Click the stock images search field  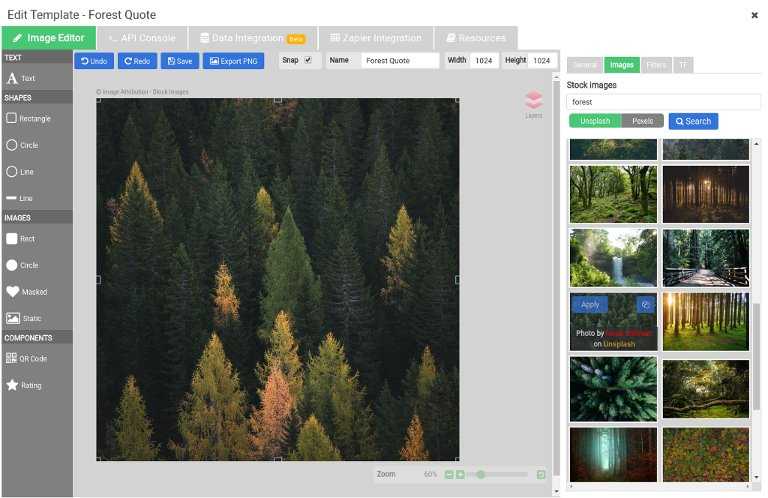[663, 102]
